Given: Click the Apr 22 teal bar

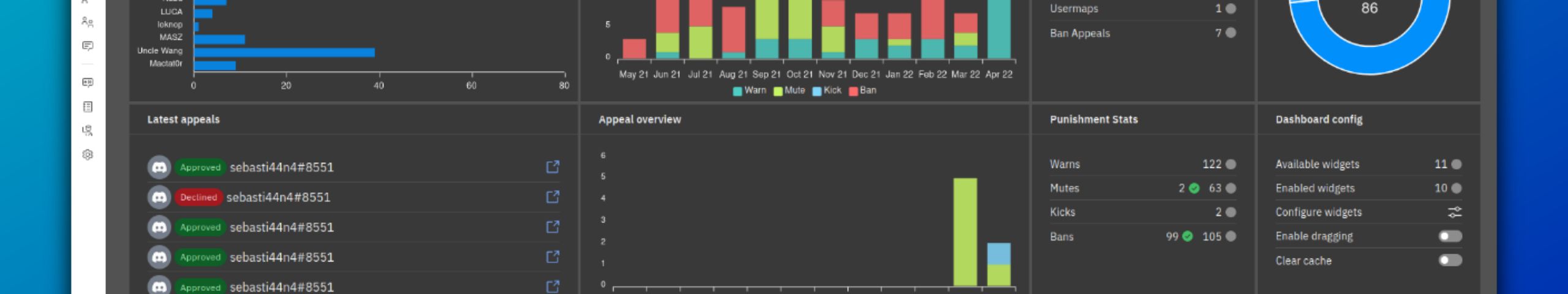Looking at the screenshot, I should (998, 31).
